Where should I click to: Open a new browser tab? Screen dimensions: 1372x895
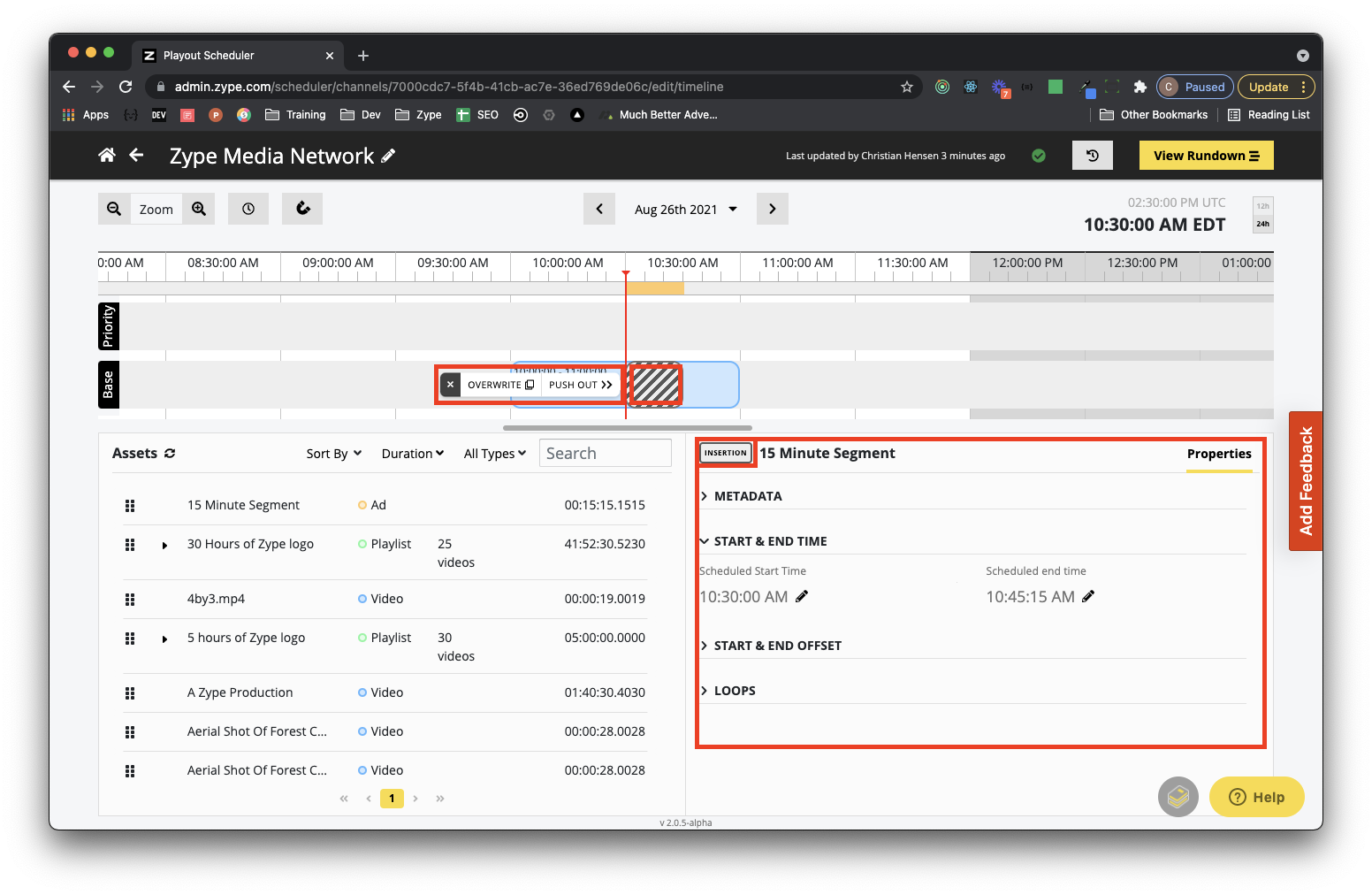(x=362, y=56)
